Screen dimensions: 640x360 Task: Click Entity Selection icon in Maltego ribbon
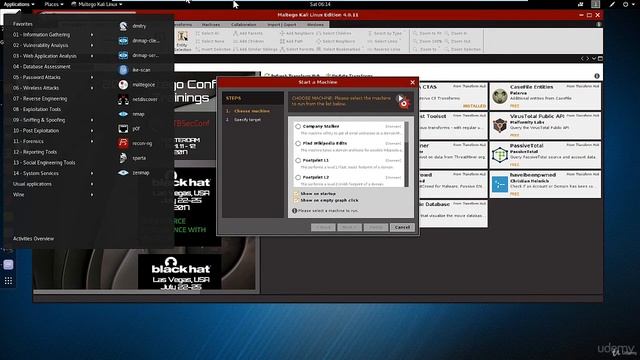point(182,41)
